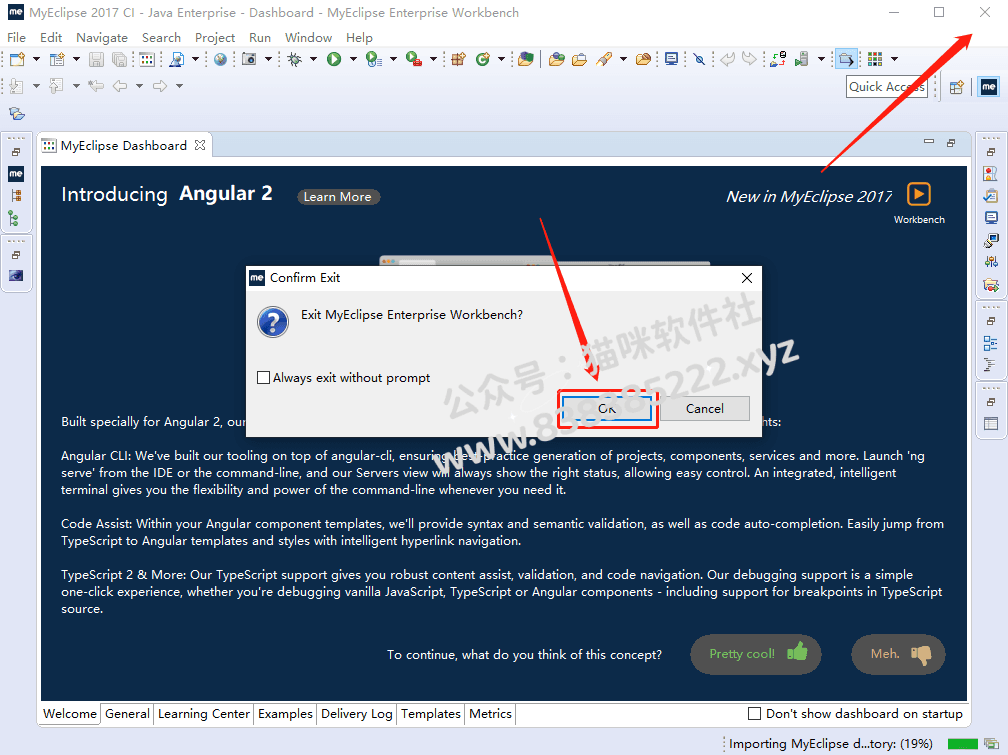This screenshot has height=755, width=1008.
Task: Click the orange Workbench play icon
Action: point(919,194)
